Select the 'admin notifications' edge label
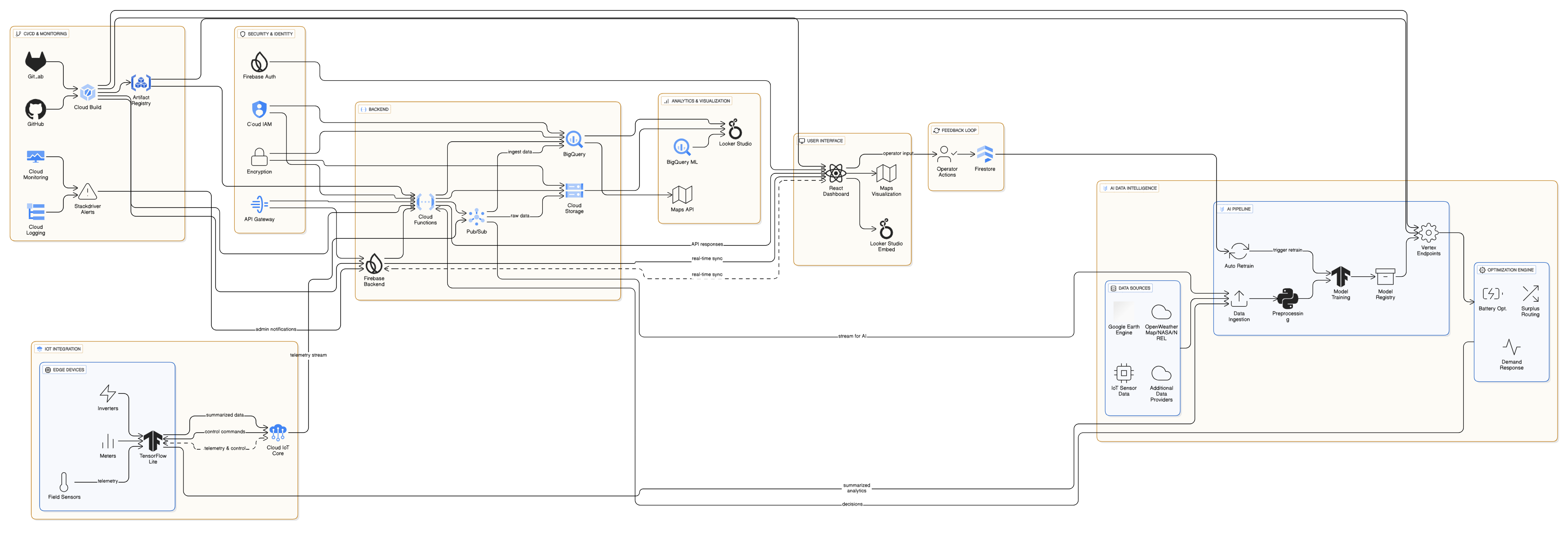1568x556 pixels. (276, 329)
